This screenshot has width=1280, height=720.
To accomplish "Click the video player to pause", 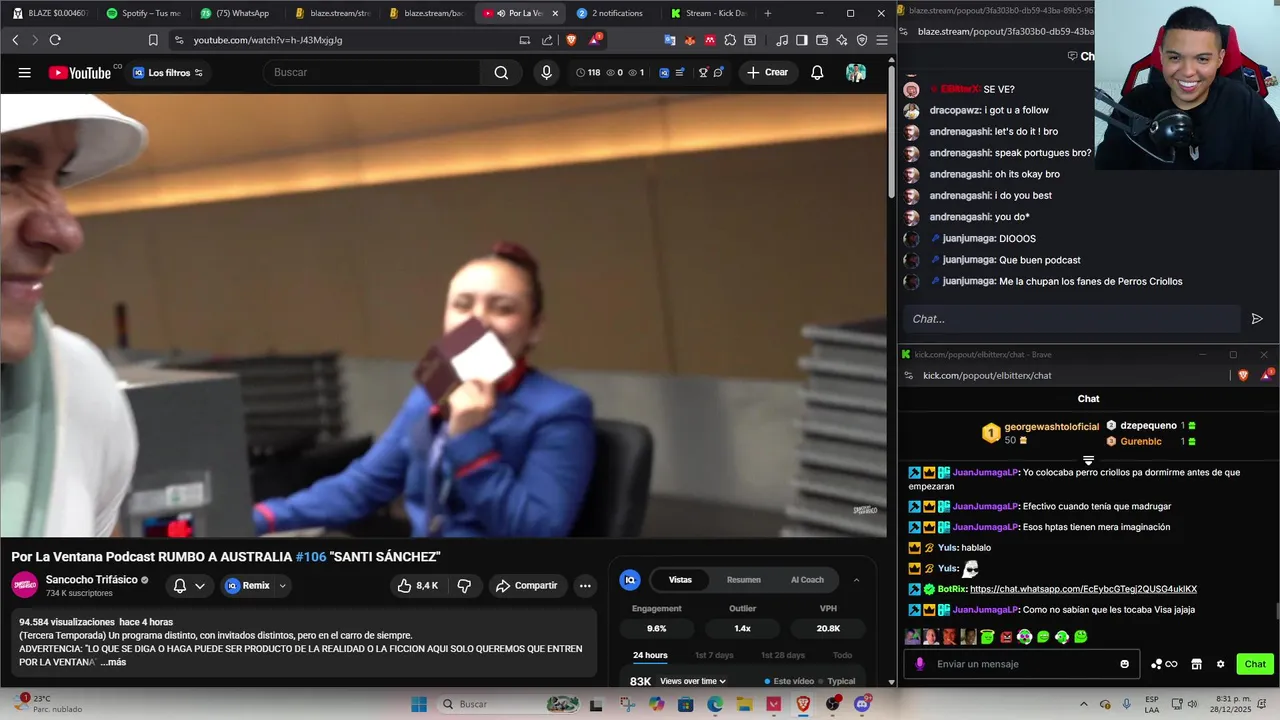I will (443, 316).
